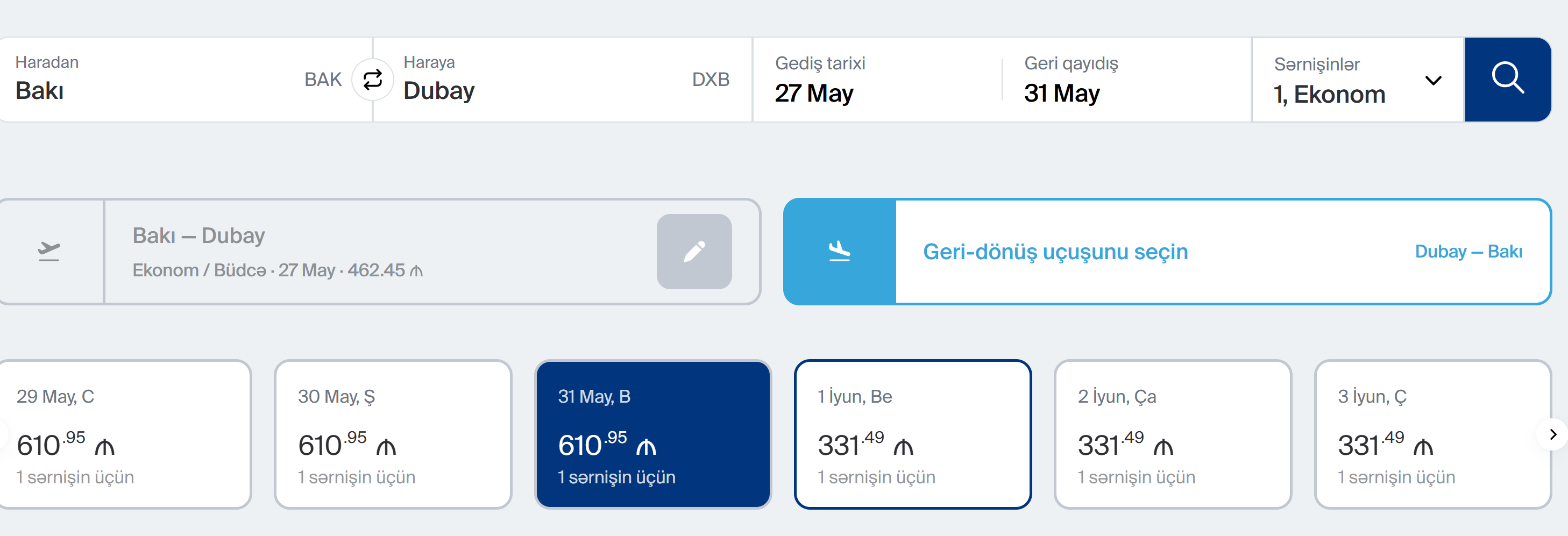Viewport: 1568px width, 536px height.
Task: Edit the Bakı — Dubay outbound flight
Action: click(693, 251)
